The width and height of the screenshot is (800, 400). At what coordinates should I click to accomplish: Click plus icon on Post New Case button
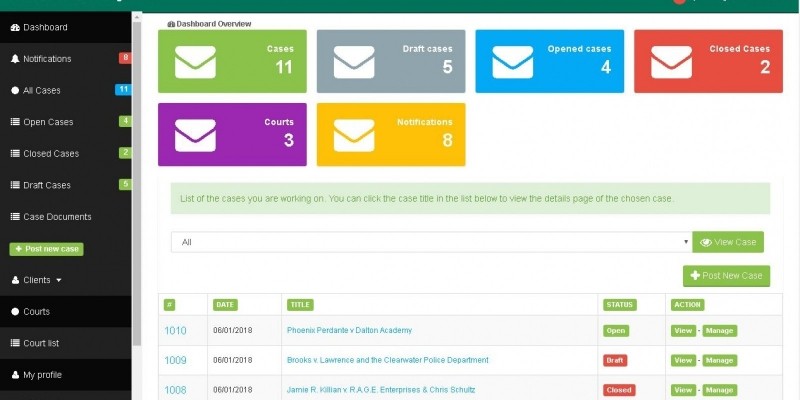pos(695,276)
